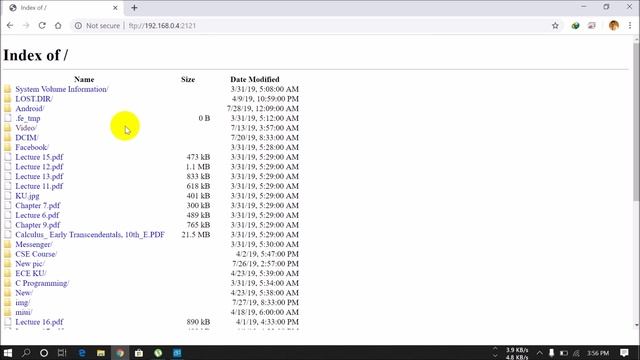Close the Index of / tab

pyautogui.click(x=115, y=7)
